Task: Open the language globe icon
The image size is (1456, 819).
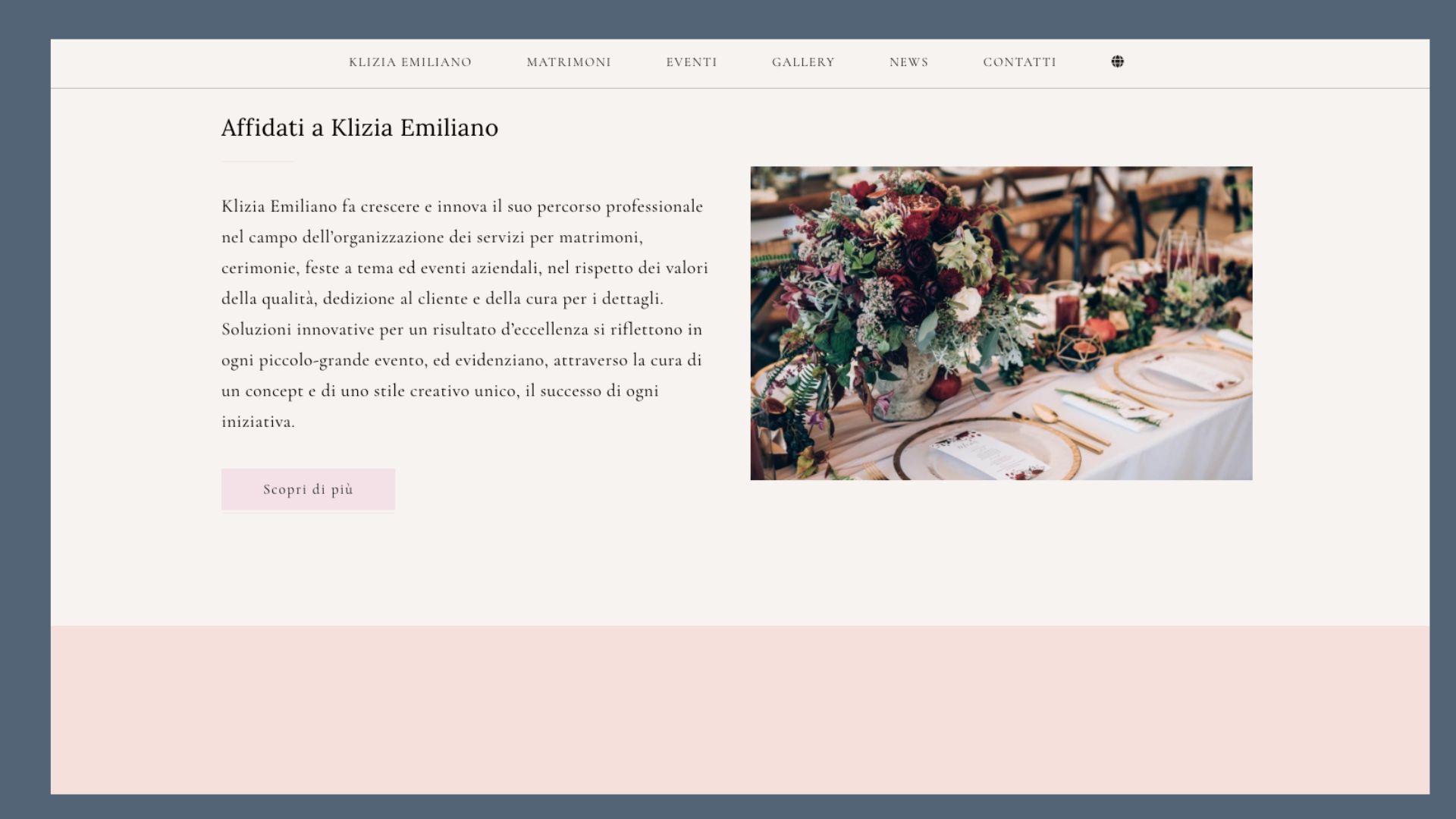Action: tap(1117, 61)
